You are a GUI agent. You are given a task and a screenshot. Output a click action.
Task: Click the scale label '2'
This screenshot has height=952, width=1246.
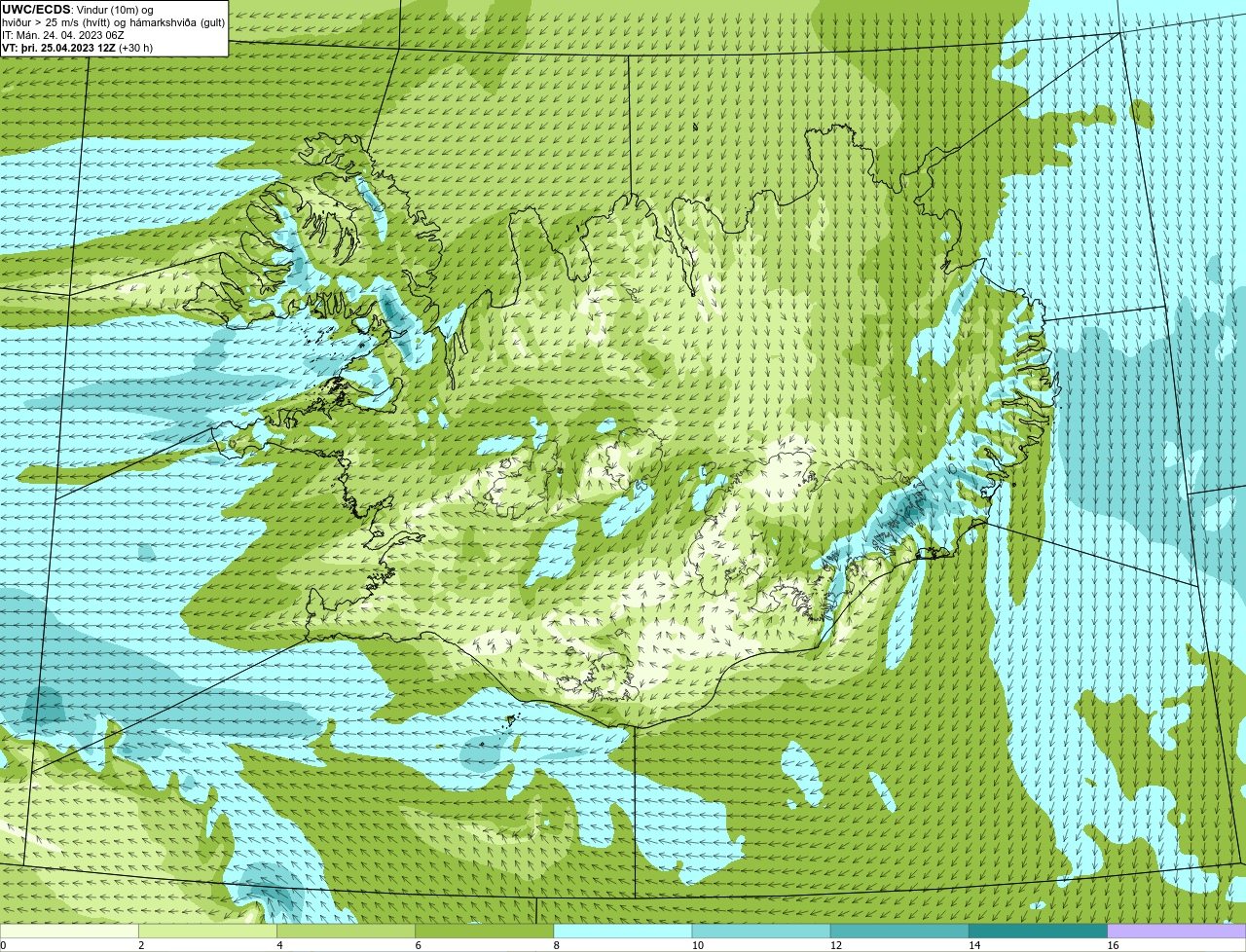[x=141, y=945]
